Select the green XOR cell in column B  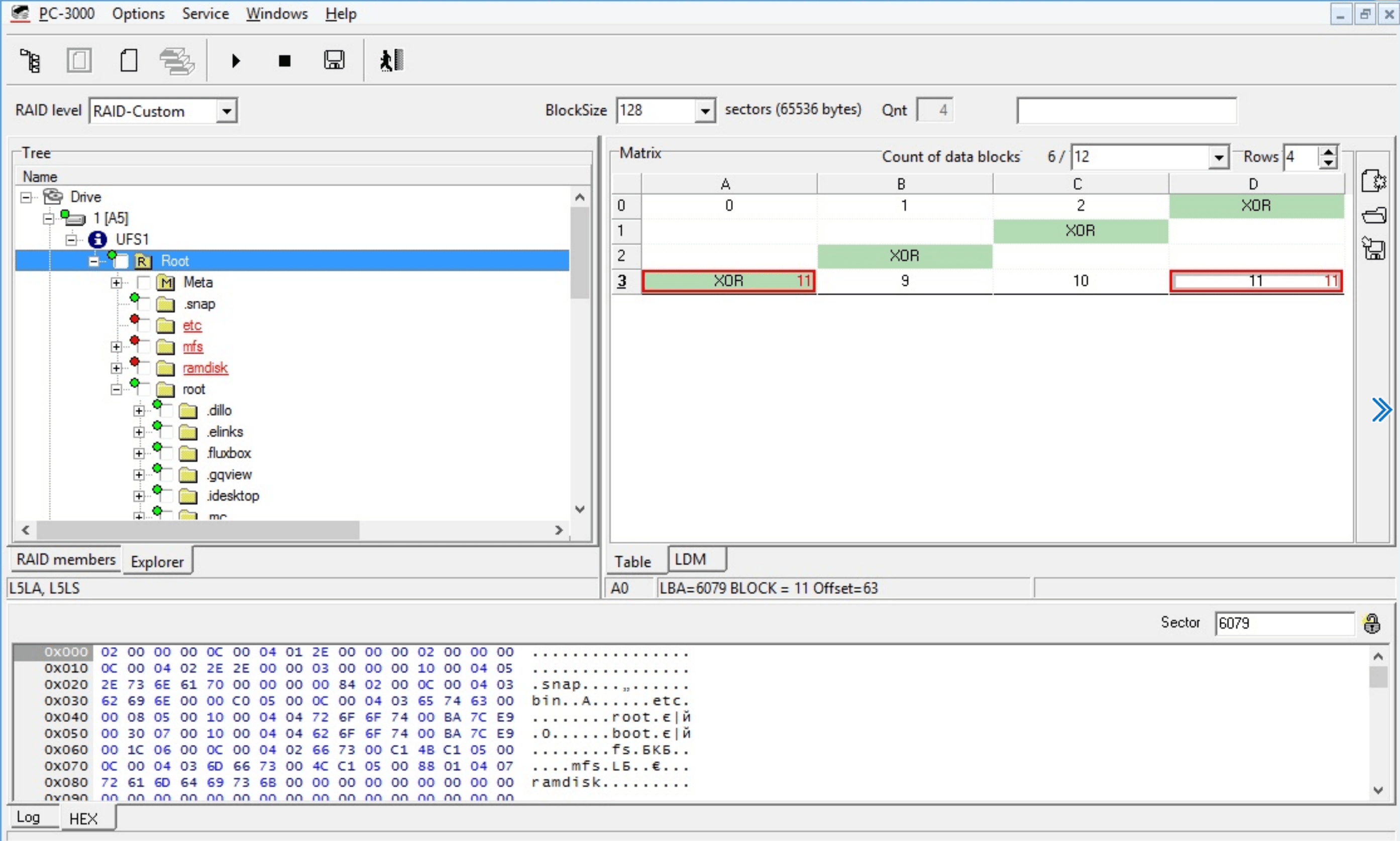point(905,256)
